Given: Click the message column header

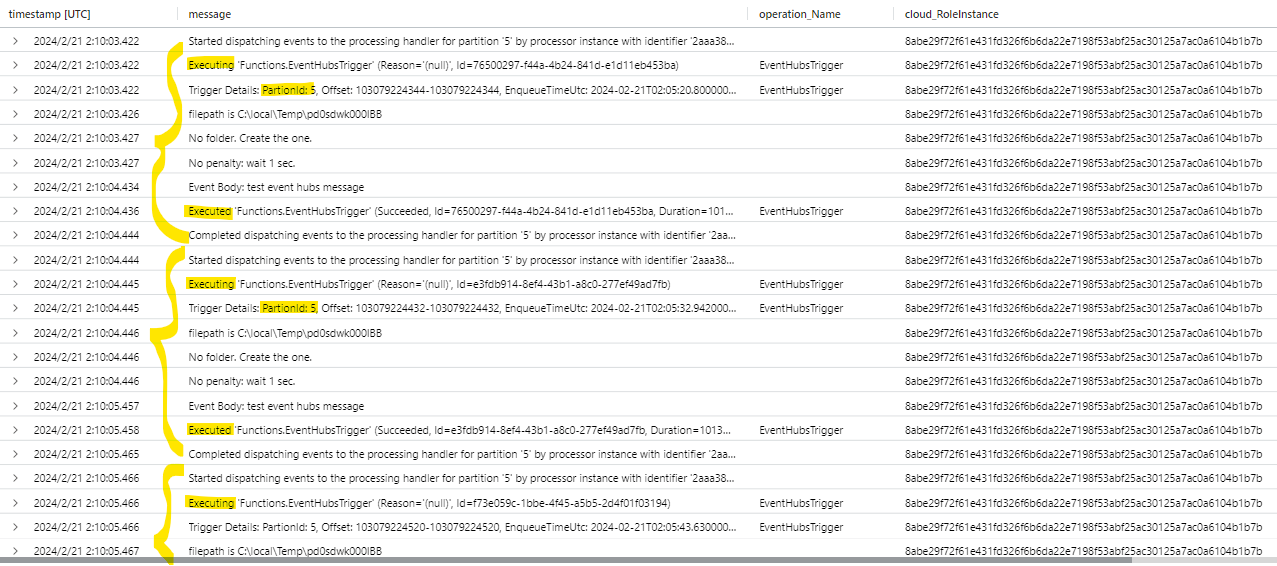Looking at the screenshot, I should pyautogui.click(x=209, y=14).
